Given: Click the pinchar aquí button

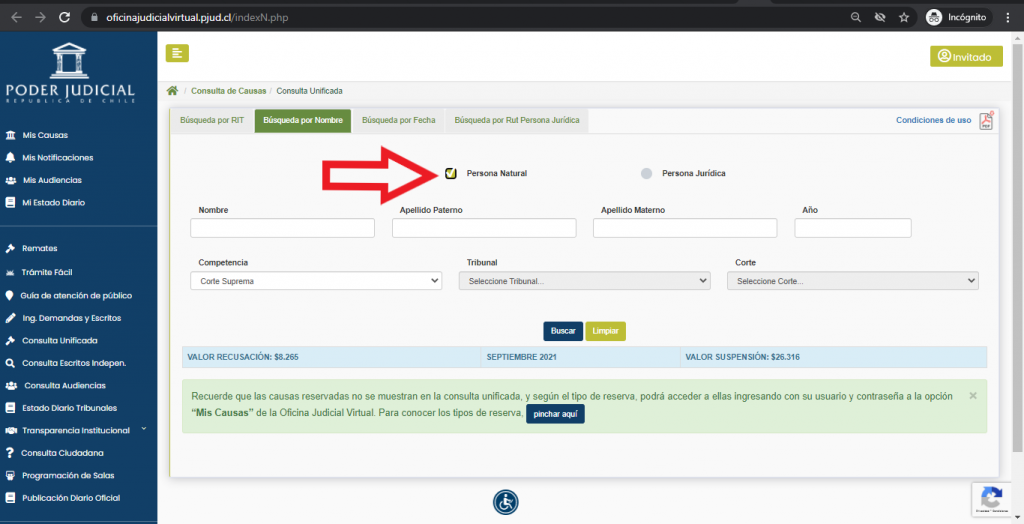Looking at the screenshot, I should [555, 414].
